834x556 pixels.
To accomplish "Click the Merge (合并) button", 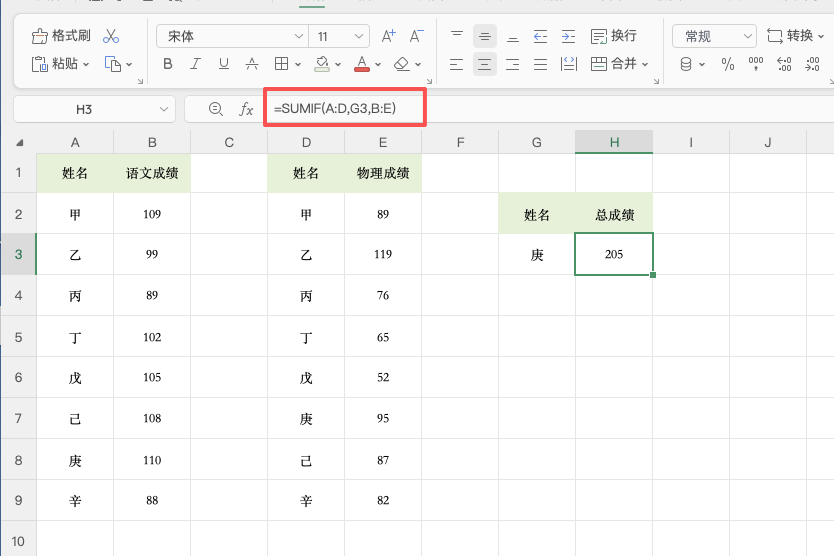I will click(613, 64).
